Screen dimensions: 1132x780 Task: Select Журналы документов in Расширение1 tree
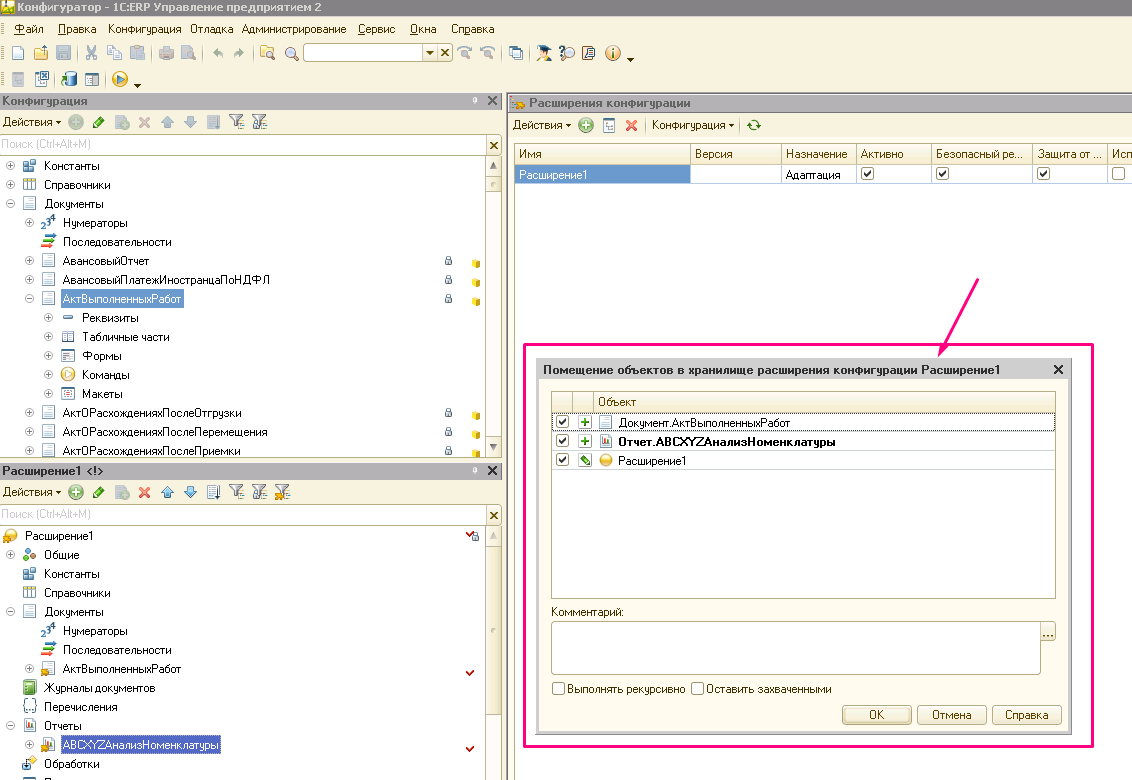[x=100, y=688]
